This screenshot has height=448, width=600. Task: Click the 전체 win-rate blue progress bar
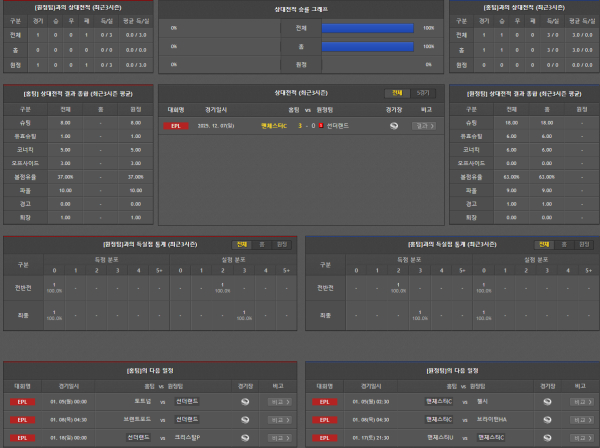(365, 28)
